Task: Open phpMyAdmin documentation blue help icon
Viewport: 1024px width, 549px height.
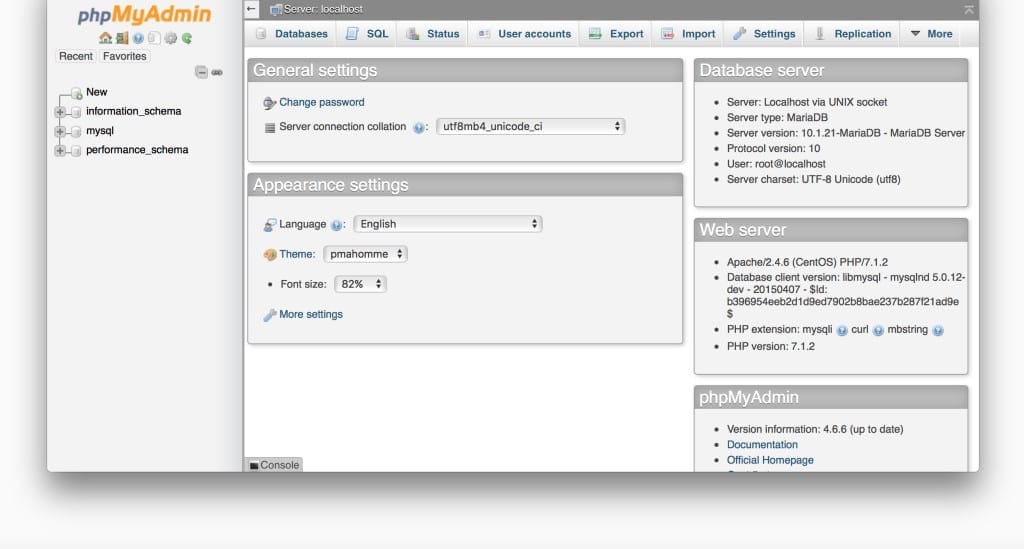Action: pyautogui.click(x=138, y=38)
